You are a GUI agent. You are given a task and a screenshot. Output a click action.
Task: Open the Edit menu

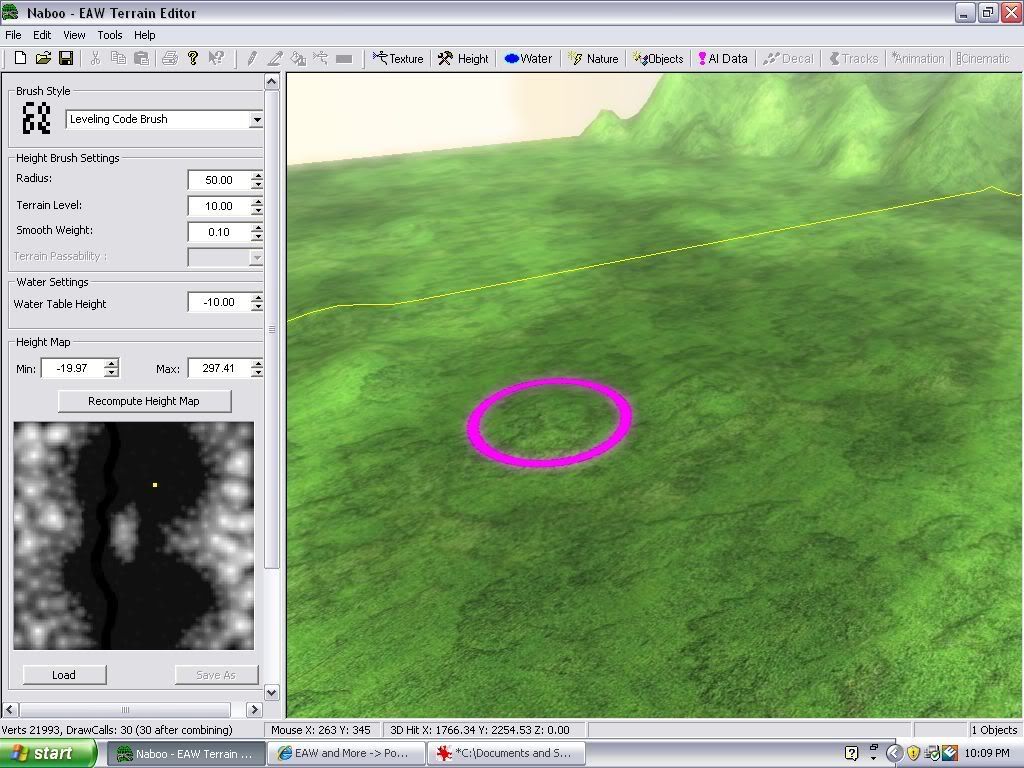[x=42, y=35]
